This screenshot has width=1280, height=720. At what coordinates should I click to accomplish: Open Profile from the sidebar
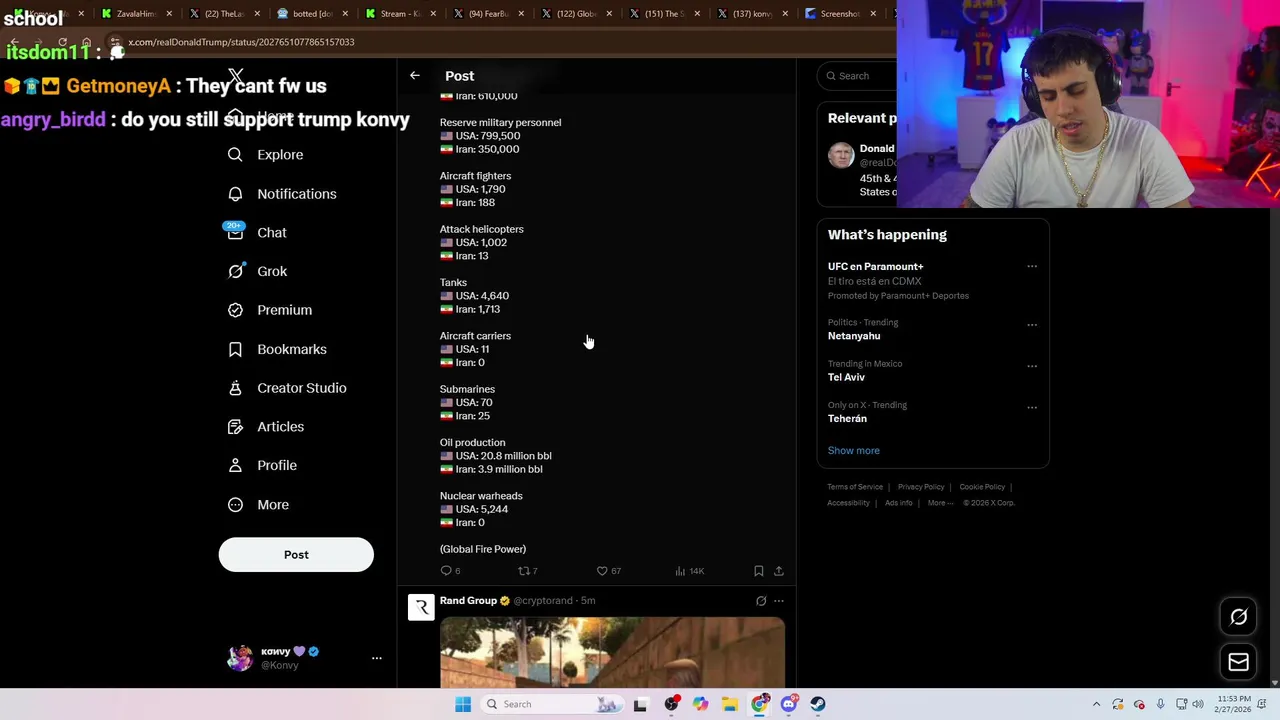coord(262,466)
